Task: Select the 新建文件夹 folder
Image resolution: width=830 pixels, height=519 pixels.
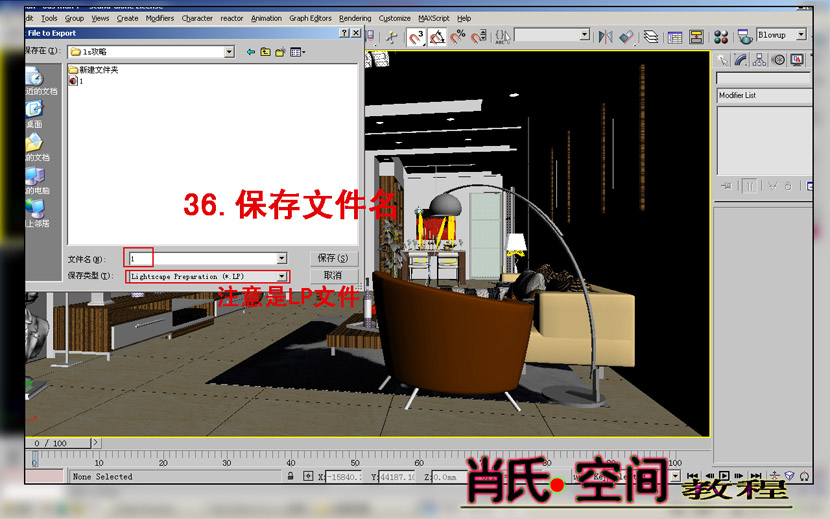Action: 94,69
